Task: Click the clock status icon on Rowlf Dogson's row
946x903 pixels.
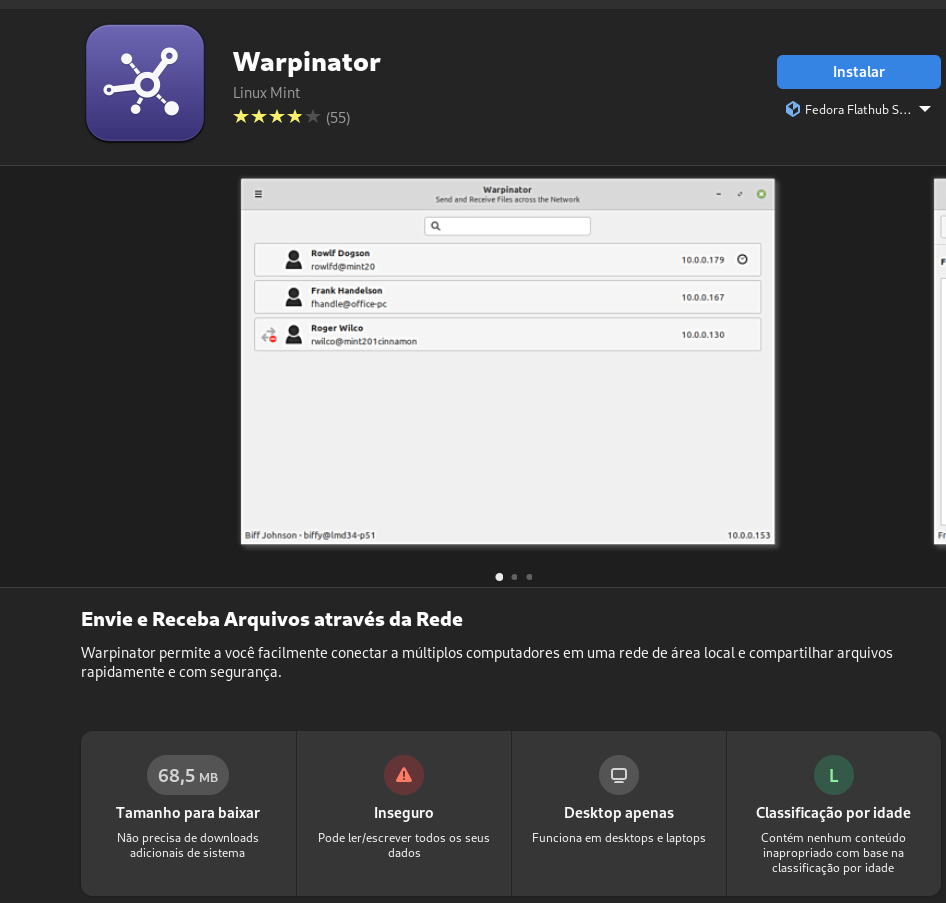Action: click(x=742, y=259)
